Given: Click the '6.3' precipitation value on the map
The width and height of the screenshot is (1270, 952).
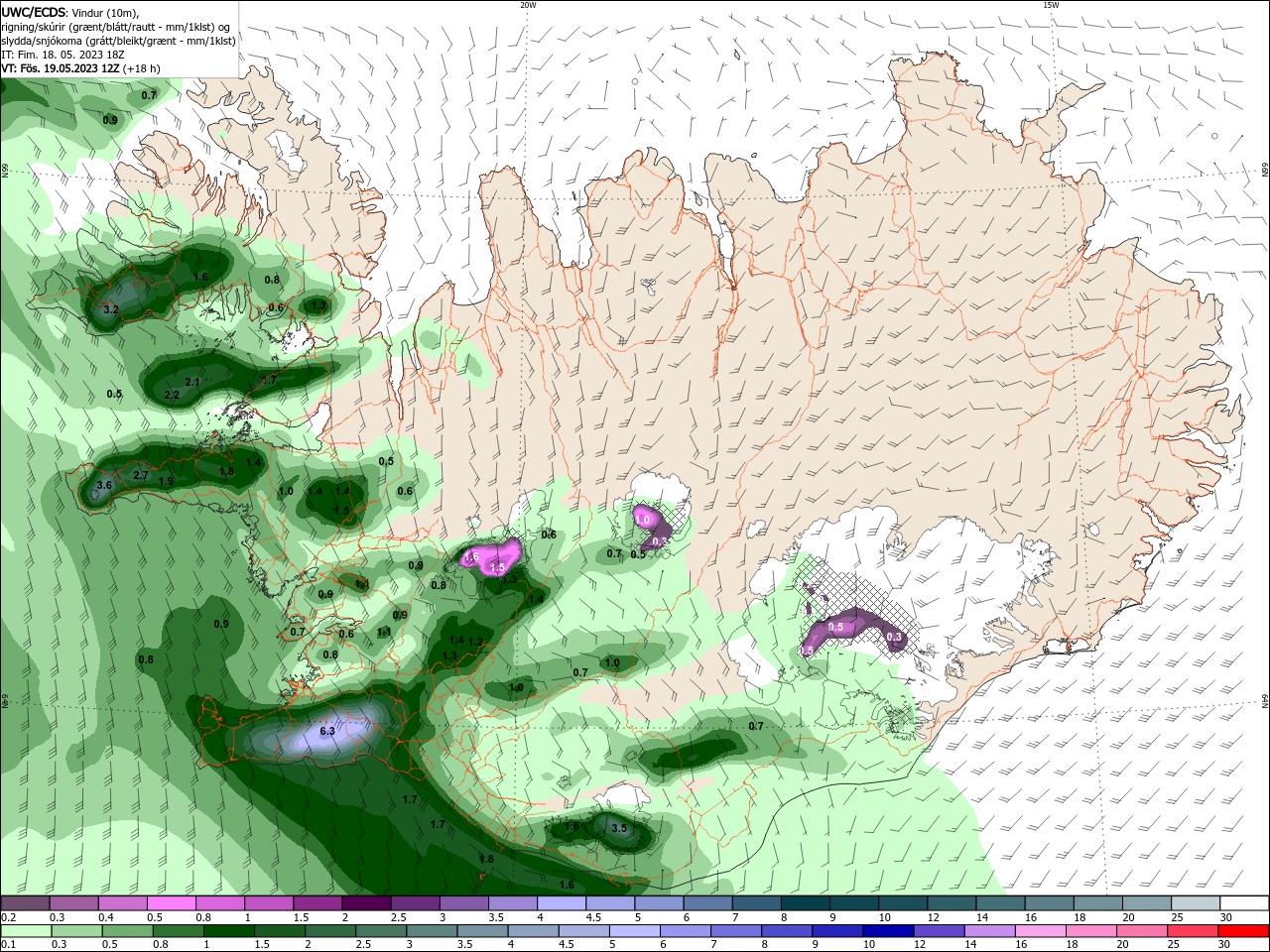Looking at the screenshot, I should coord(328,730).
